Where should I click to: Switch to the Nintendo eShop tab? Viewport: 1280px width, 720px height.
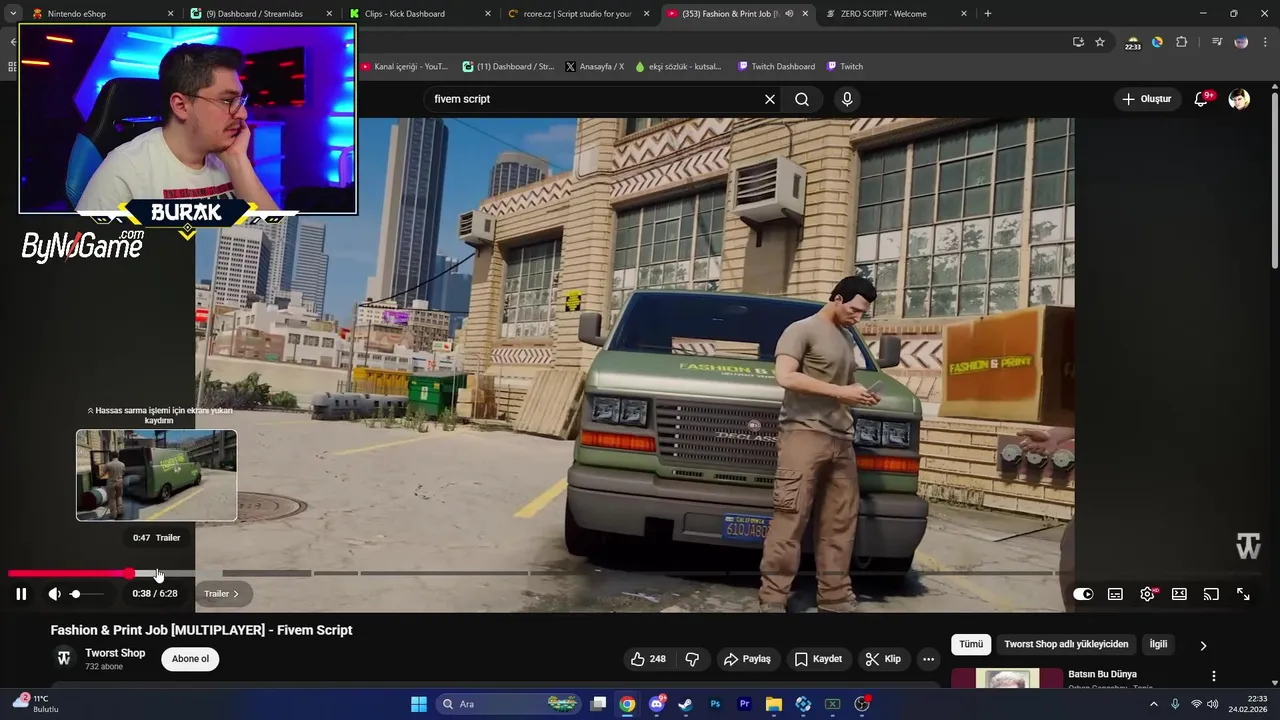[x=100, y=14]
